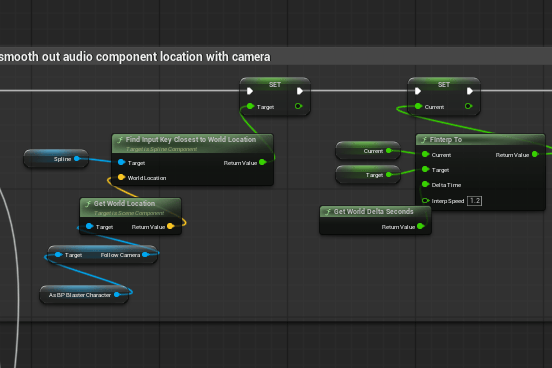Click the Target input pin on first SET node

coord(250,106)
